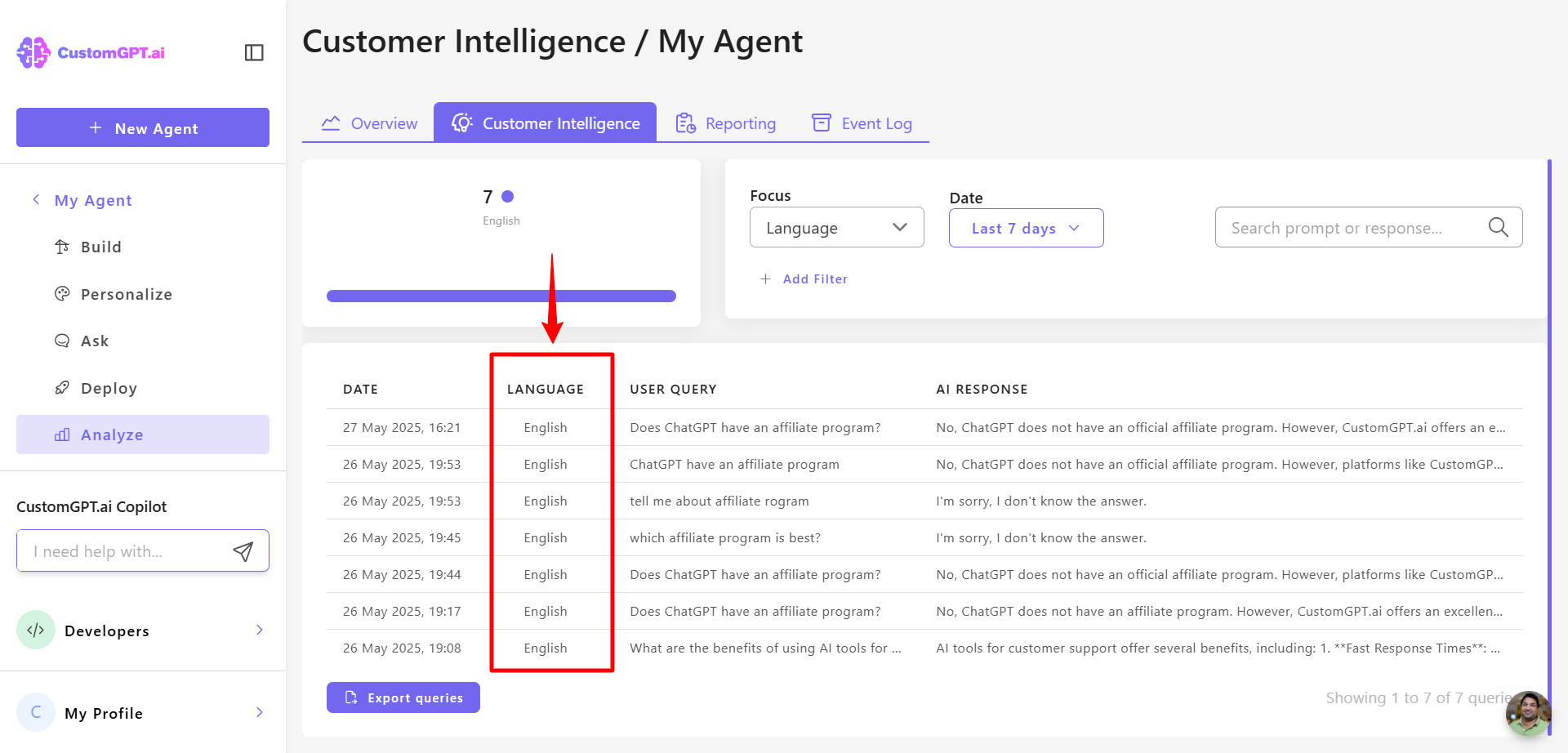
Task: Click the Developers code icon
Action: pyautogui.click(x=36, y=630)
